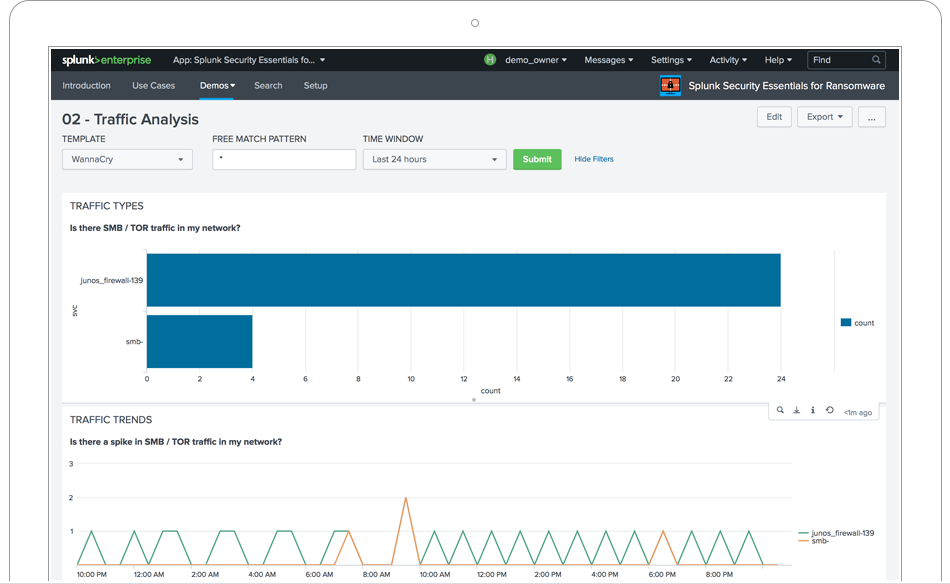Expand the Activity menu

[728, 60]
